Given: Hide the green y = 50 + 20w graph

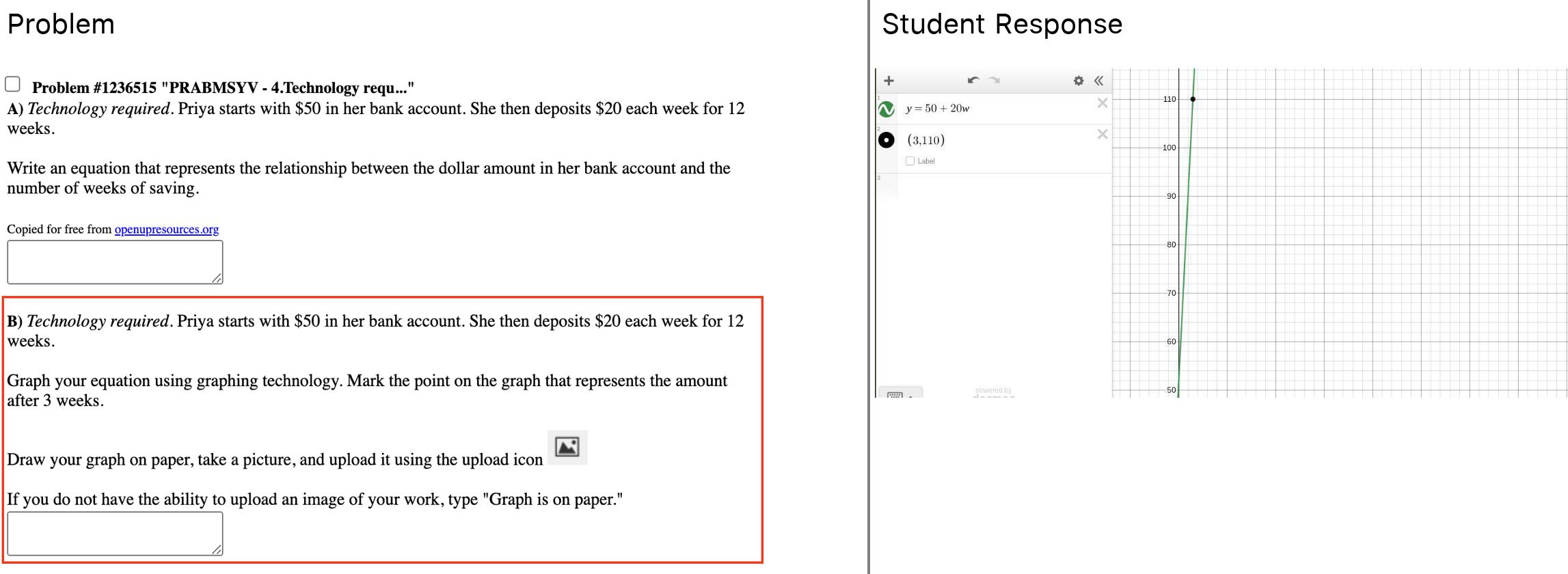Looking at the screenshot, I should [x=886, y=109].
